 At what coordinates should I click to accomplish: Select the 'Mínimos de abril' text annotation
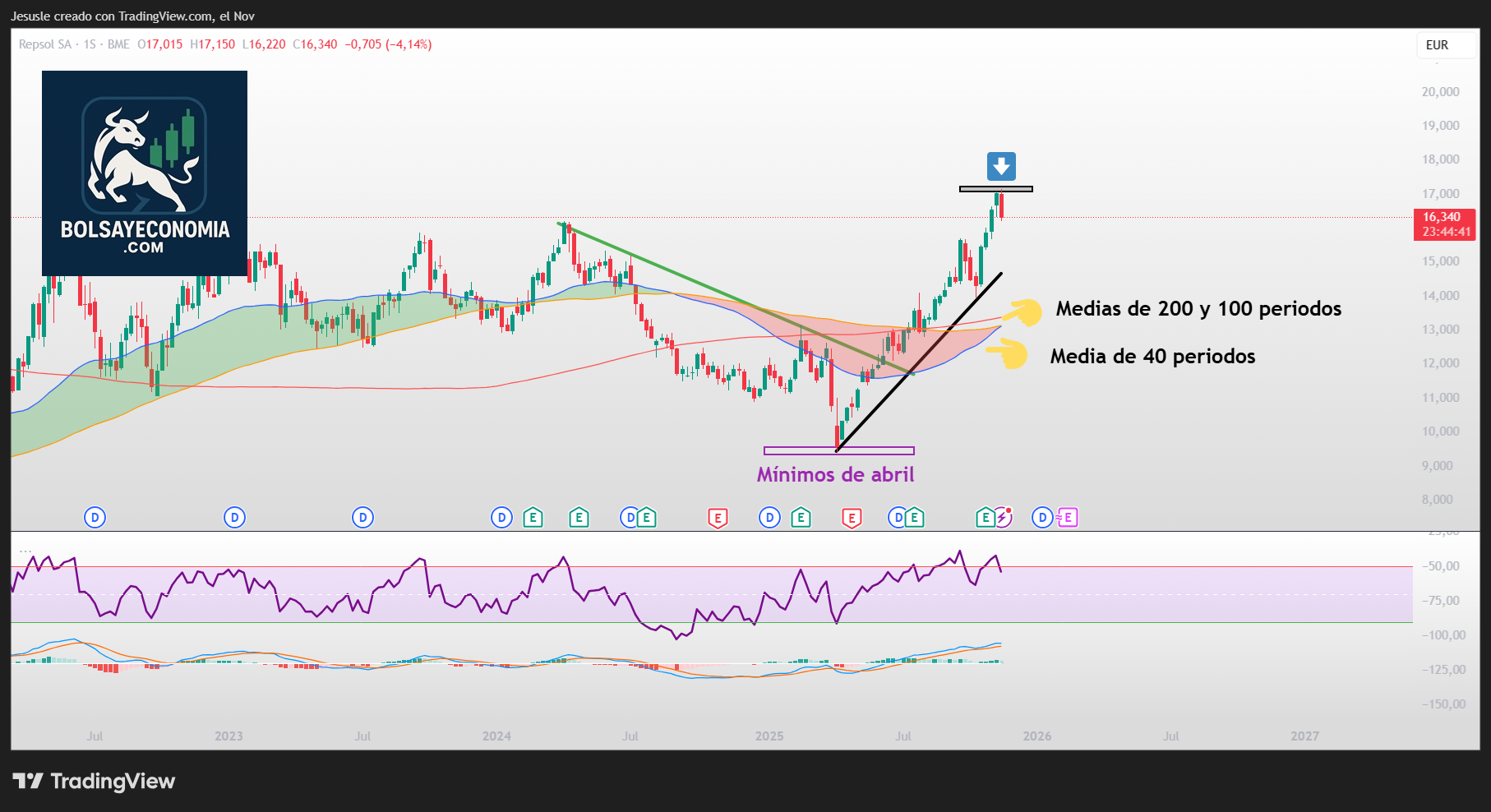[x=835, y=474]
